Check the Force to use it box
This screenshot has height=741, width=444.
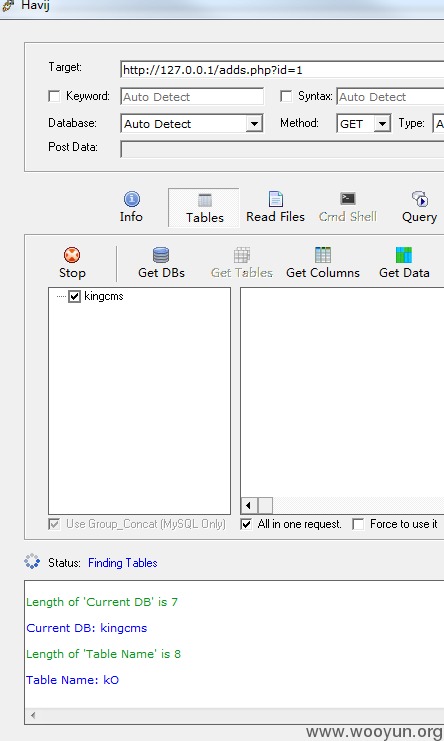359,524
